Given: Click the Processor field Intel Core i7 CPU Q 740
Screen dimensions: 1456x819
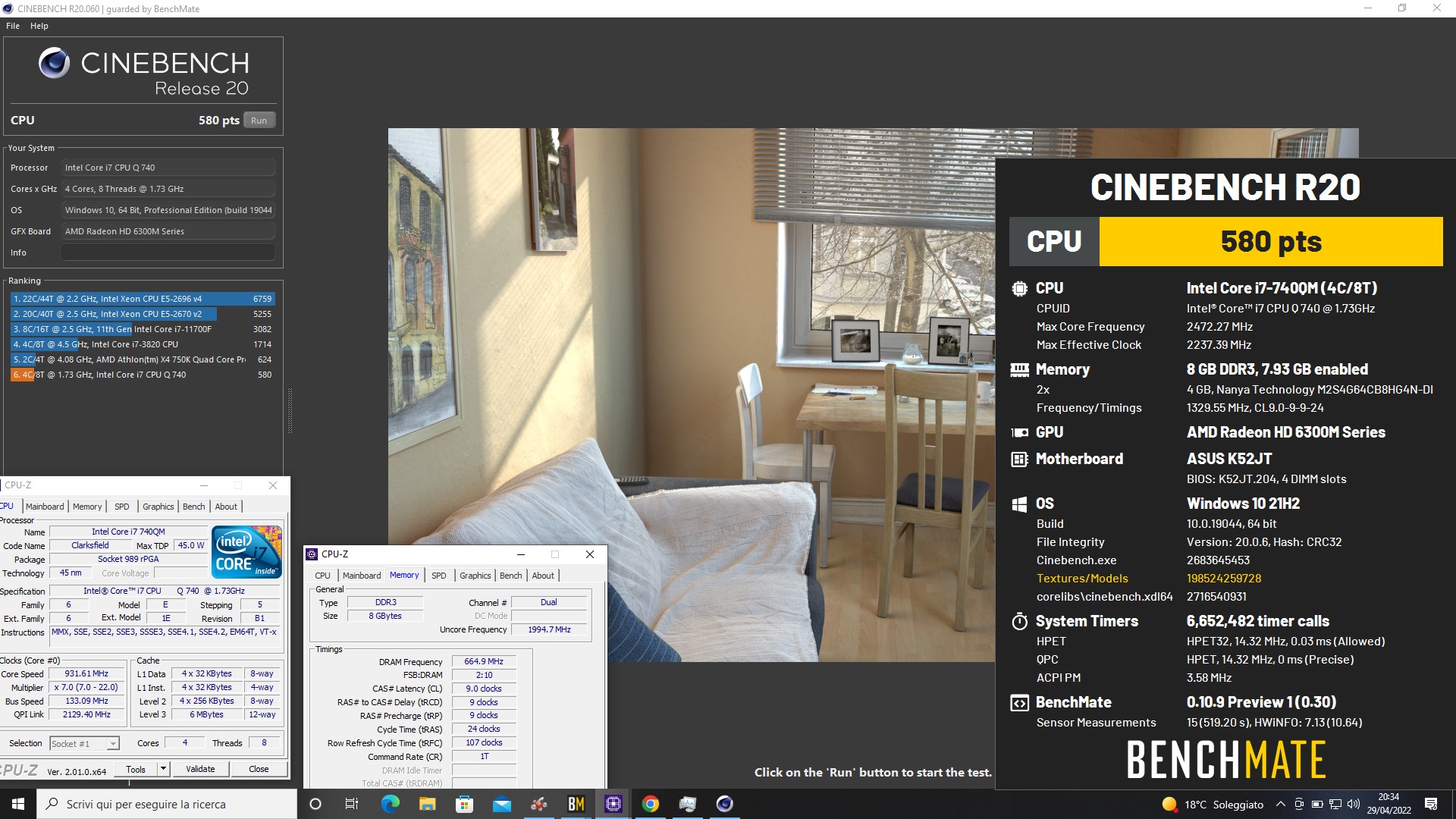Looking at the screenshot, I should pos(168,168).
